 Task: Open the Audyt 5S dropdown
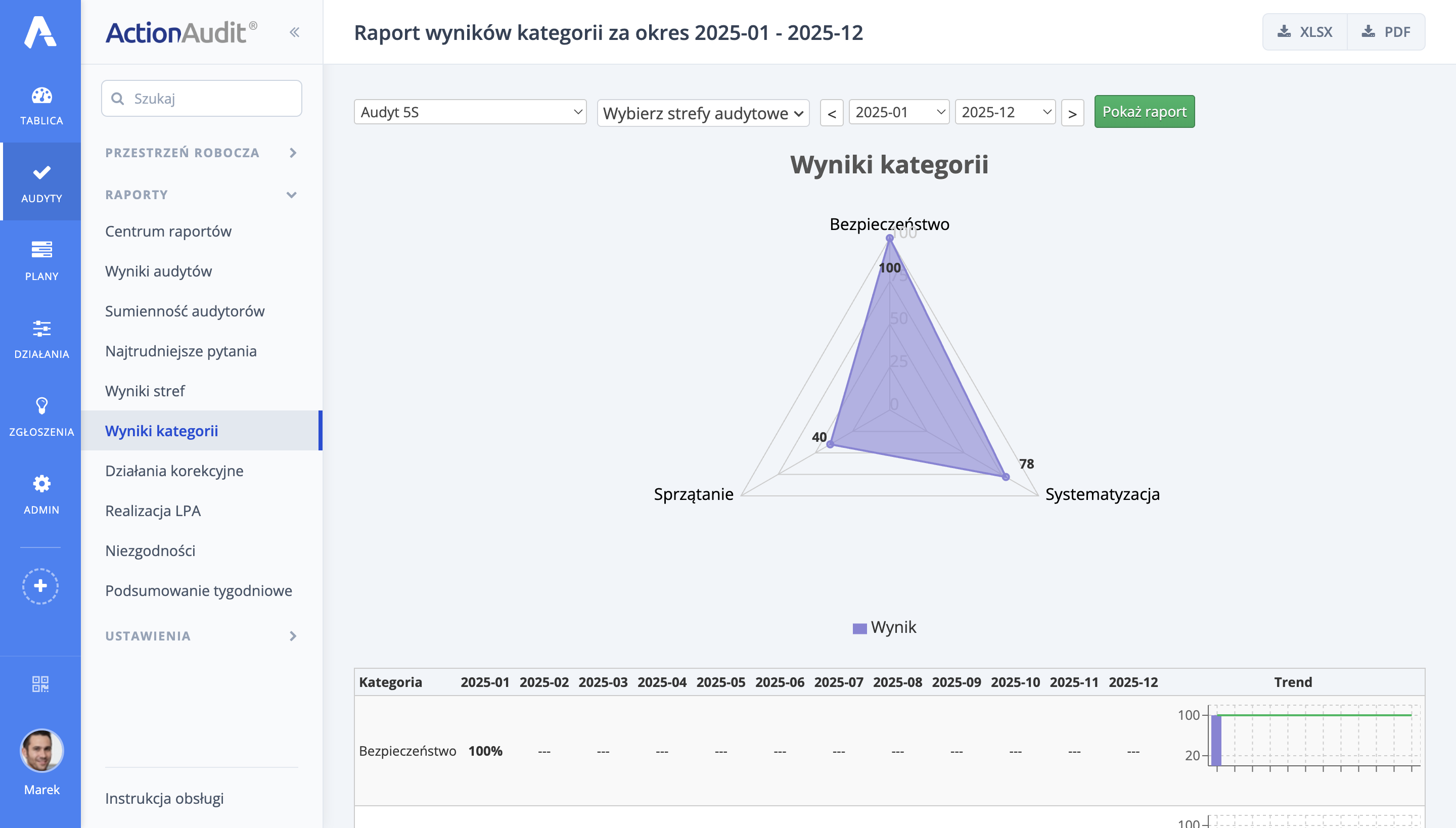pos(469,111)
